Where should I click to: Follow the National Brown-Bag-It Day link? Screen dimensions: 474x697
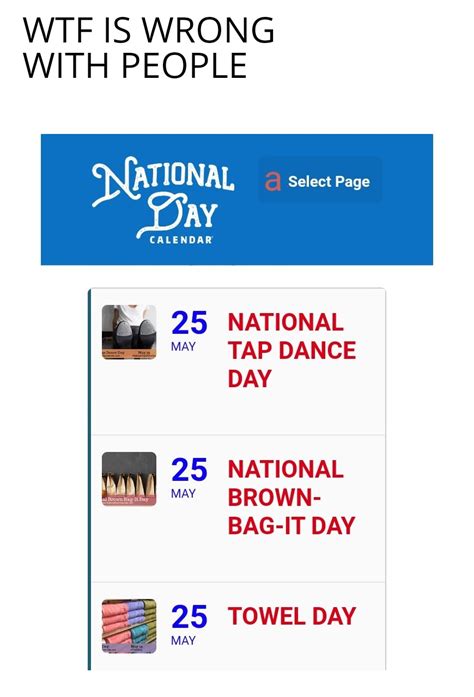[291, 497]
